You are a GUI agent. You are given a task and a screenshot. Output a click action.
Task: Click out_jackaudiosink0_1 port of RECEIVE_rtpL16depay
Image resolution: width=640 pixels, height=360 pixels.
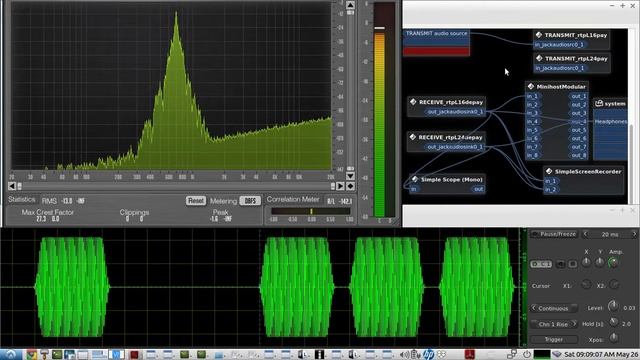point(455,111)
